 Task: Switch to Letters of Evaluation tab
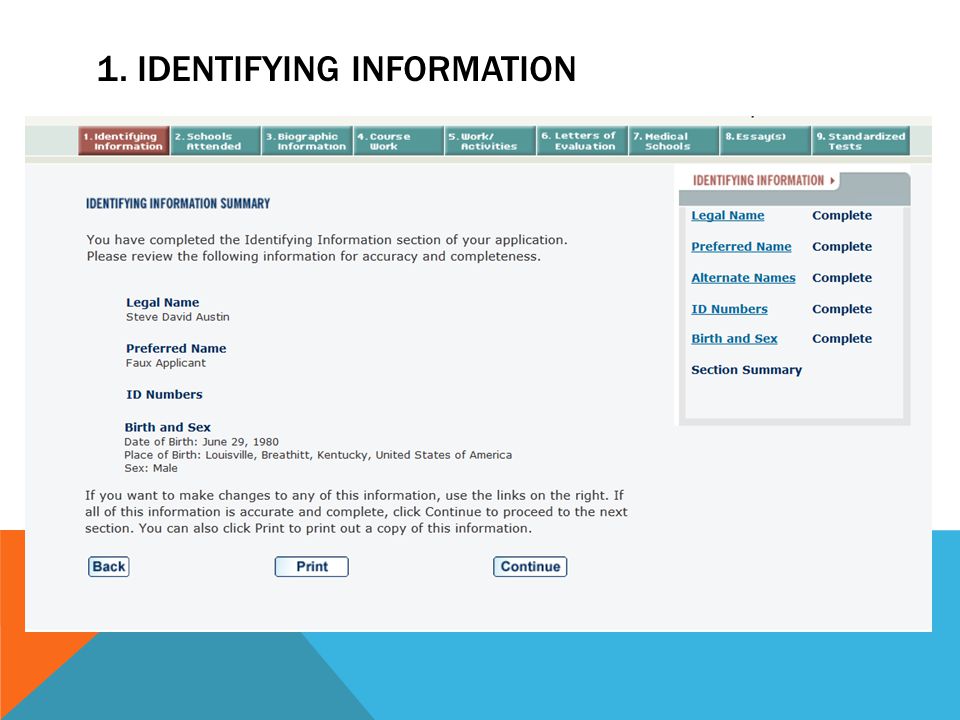(582, 141)
